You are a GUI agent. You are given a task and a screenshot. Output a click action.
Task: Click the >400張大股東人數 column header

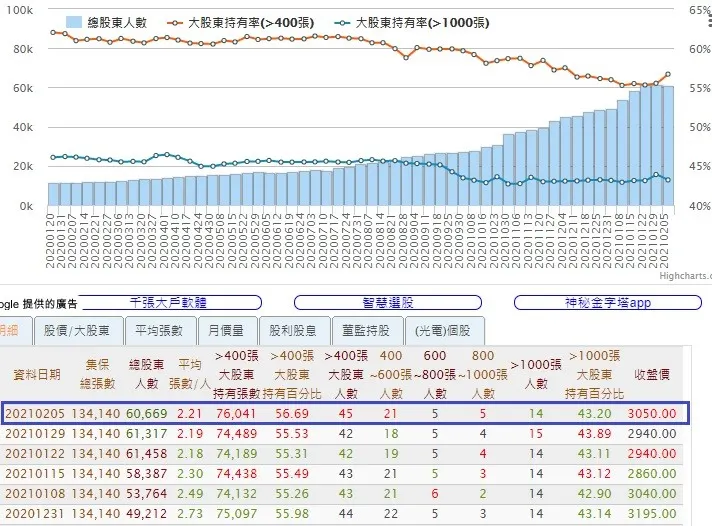(346, 375)
